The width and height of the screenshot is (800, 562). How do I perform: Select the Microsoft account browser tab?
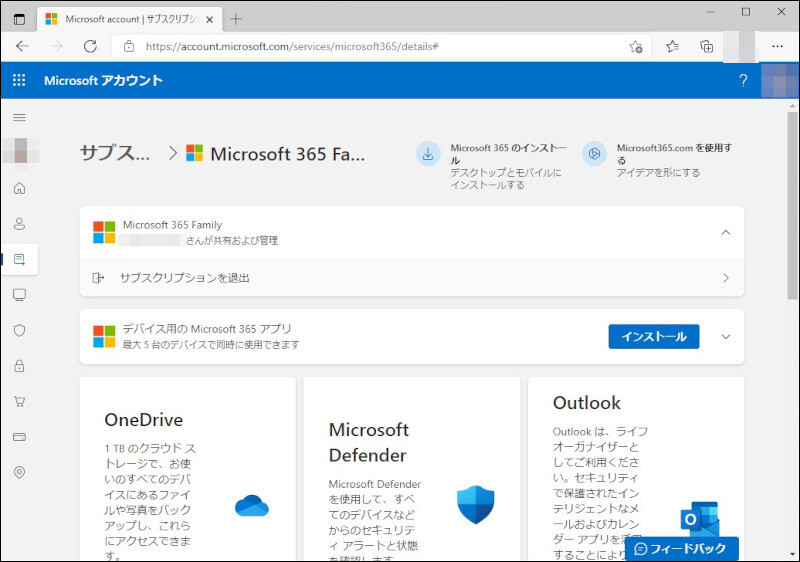tap(130, 19)
